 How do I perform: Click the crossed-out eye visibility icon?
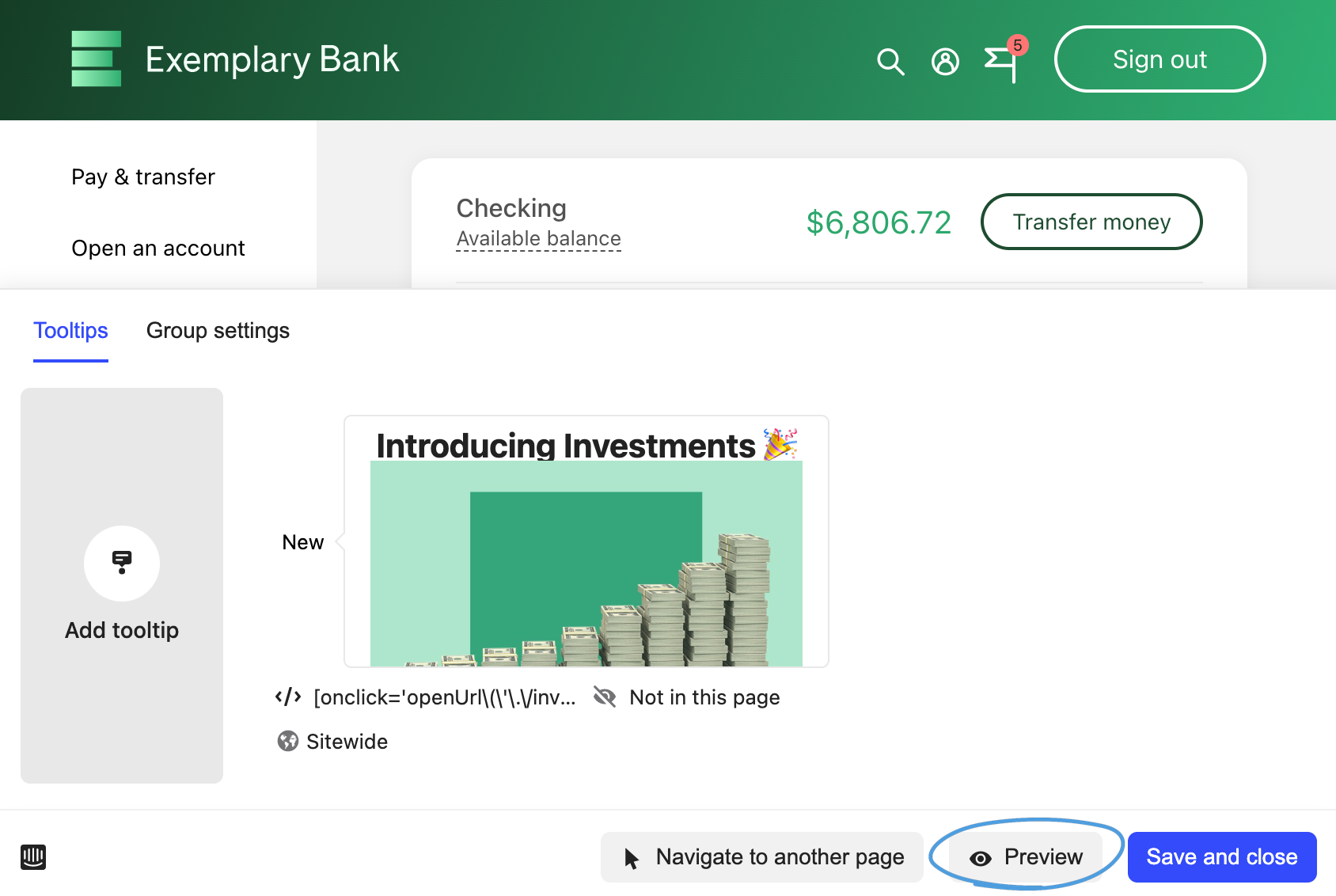tap(605, 697)
